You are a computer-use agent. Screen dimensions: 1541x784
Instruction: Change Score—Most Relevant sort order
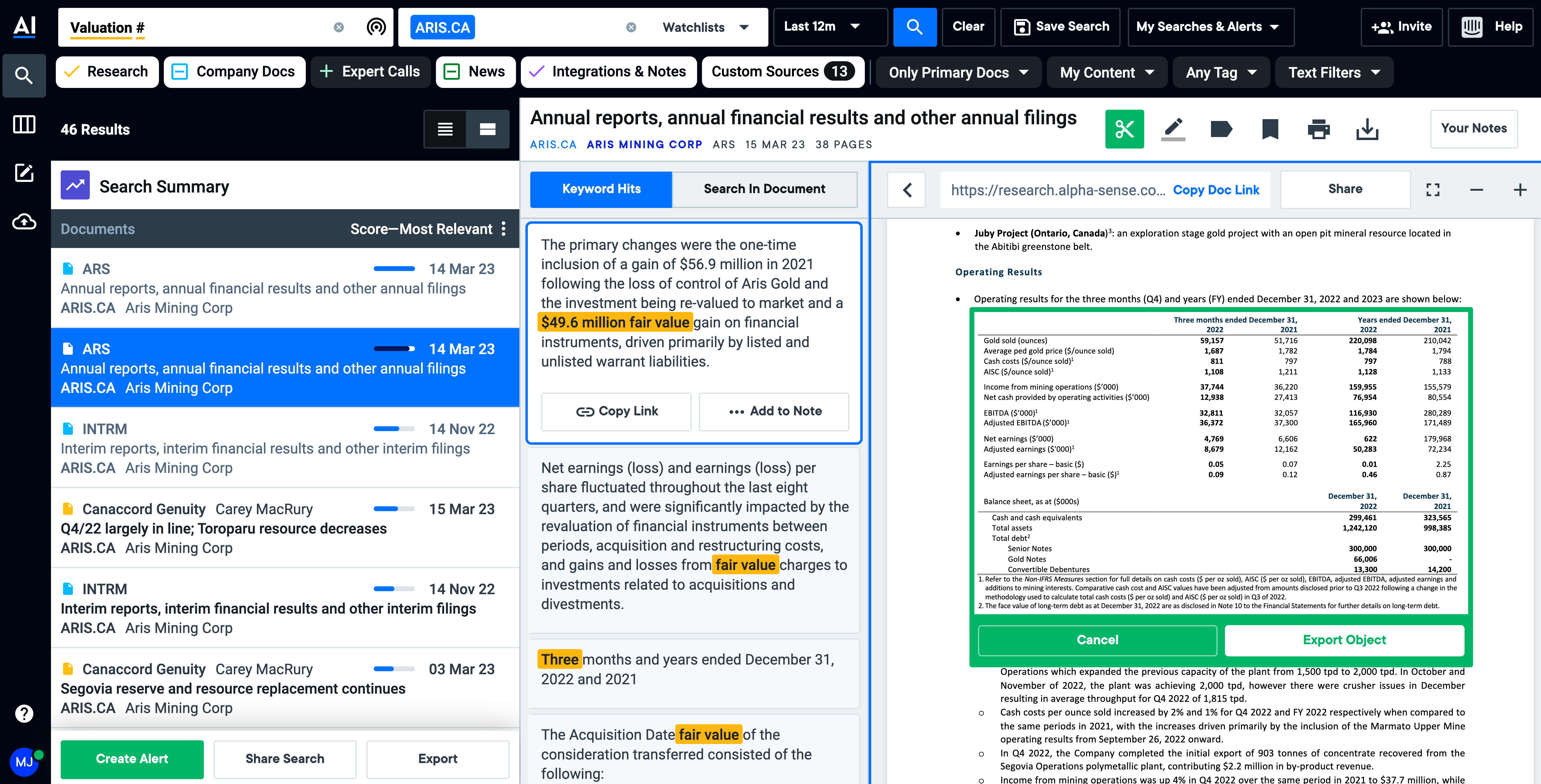pos(420,229)
